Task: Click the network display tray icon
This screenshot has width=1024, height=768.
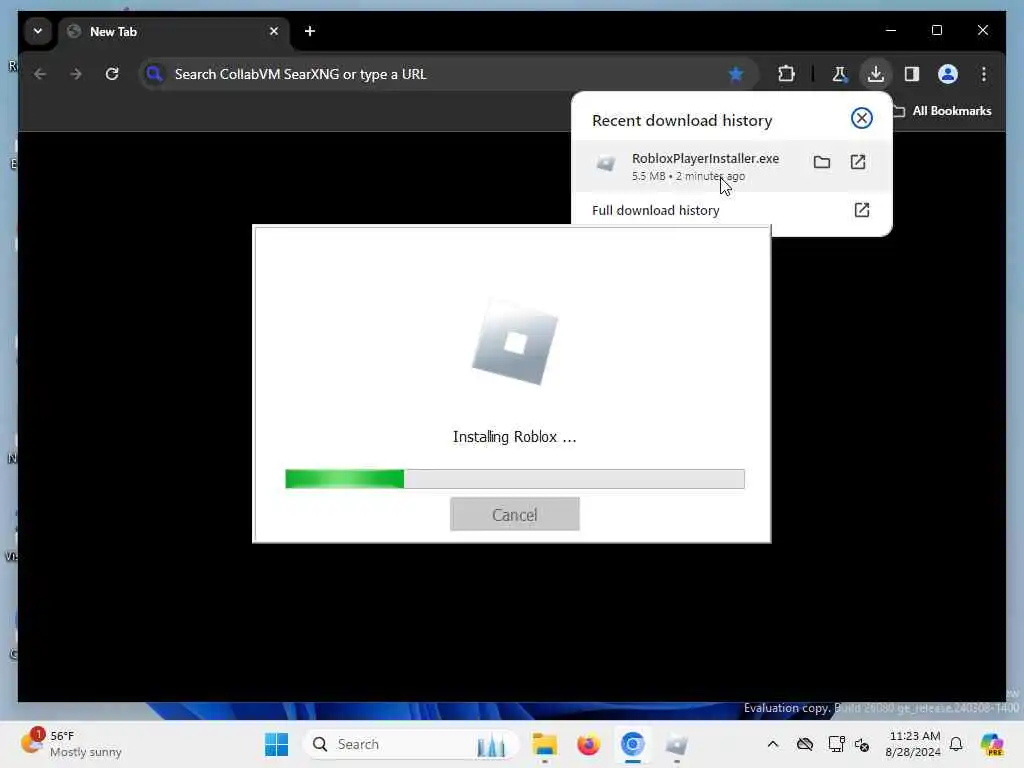Action: (836, 744)
